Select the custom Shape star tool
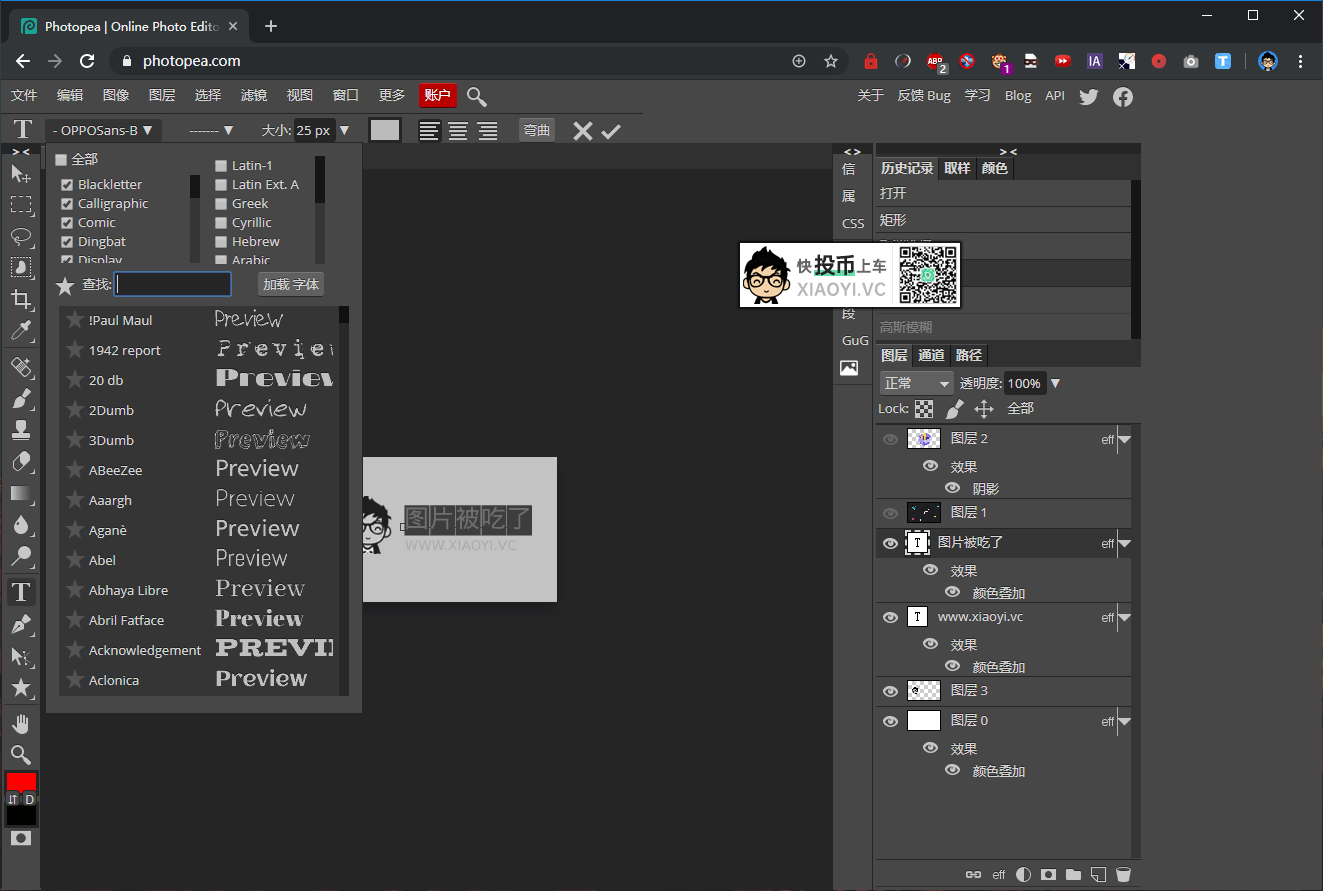1323x891 pixels. pyautogui.click(x=20, y=687)
